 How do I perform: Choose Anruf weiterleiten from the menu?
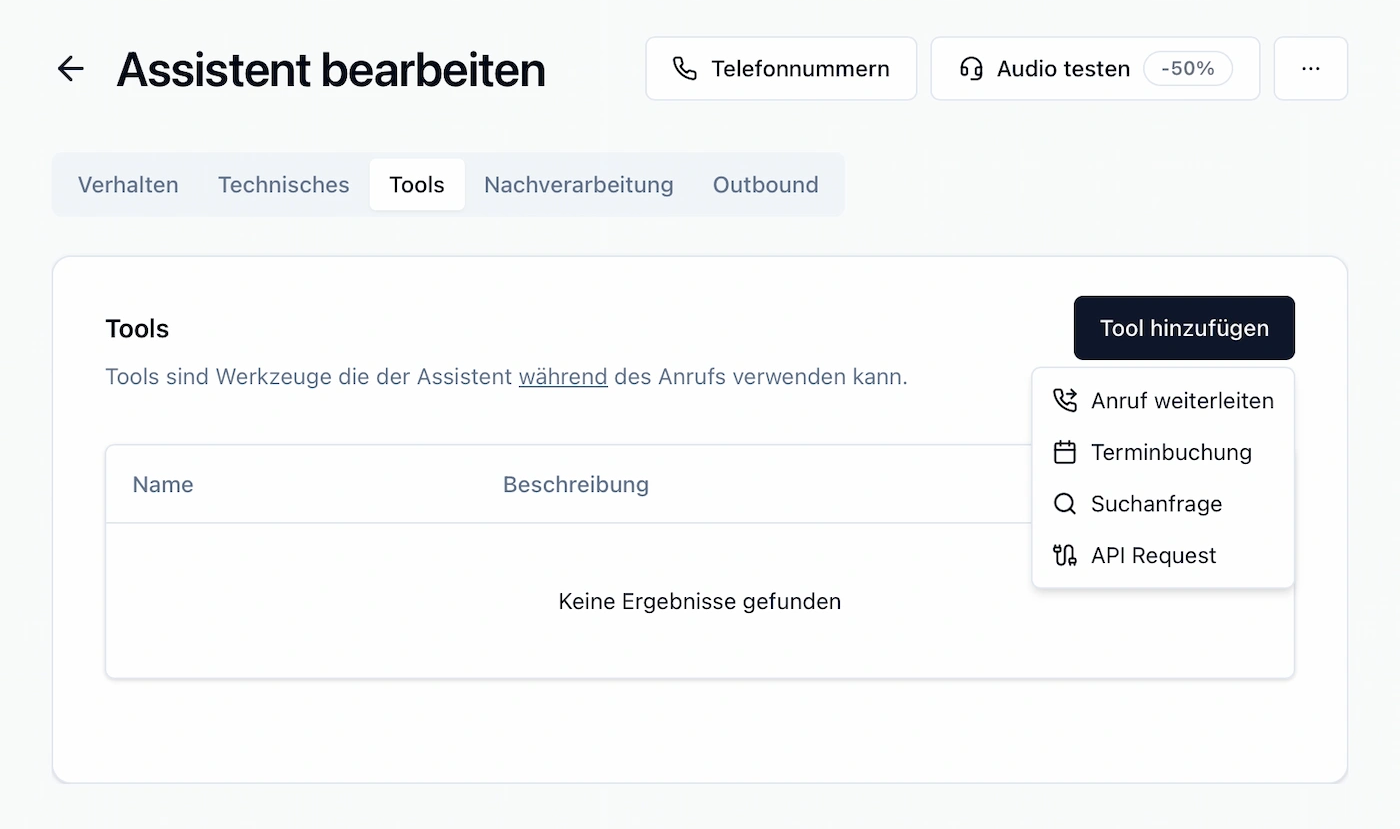pyautogui.click(x=1181, y=399)
